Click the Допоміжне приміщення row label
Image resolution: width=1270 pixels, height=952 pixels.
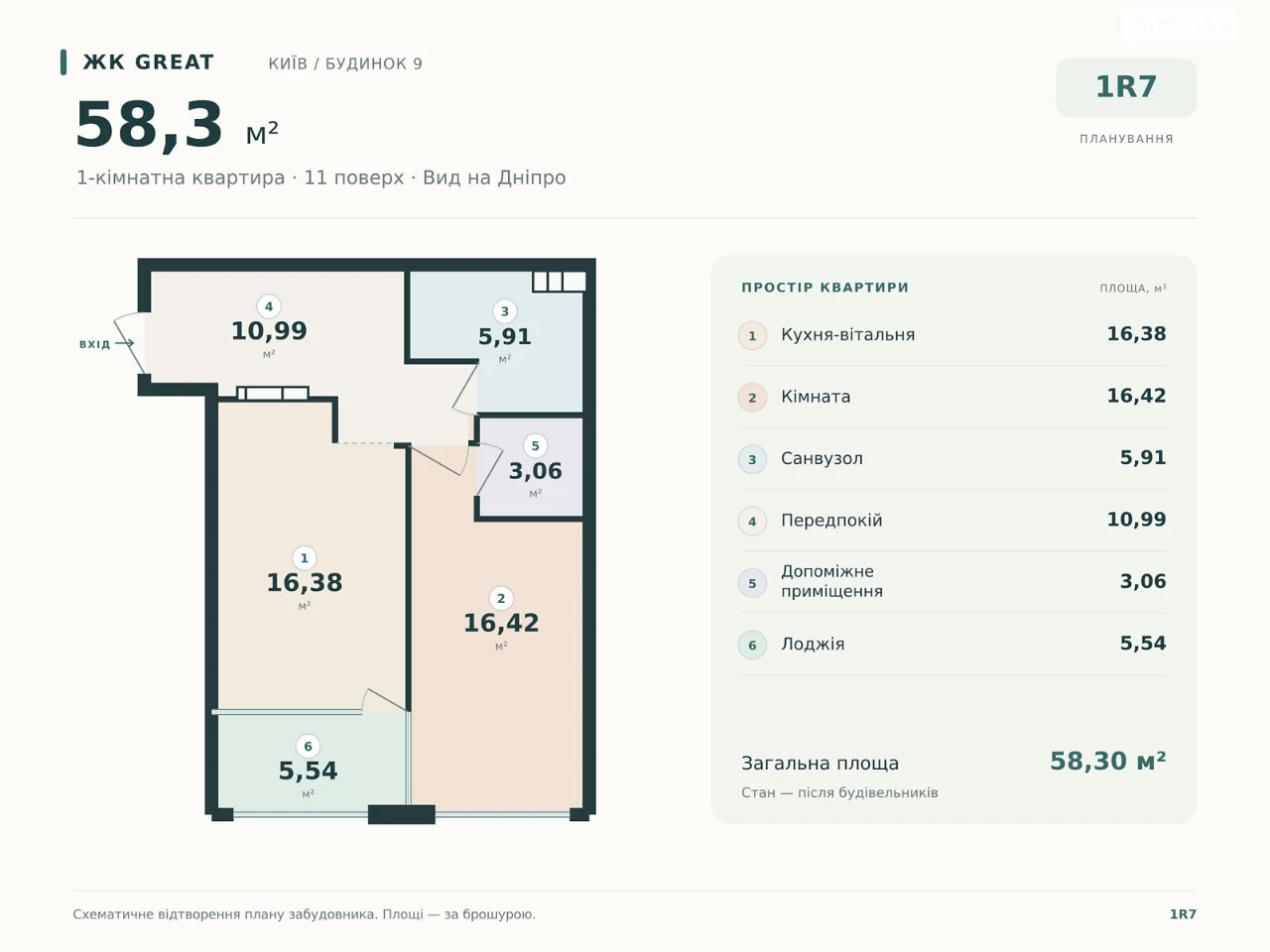(832, 581)
